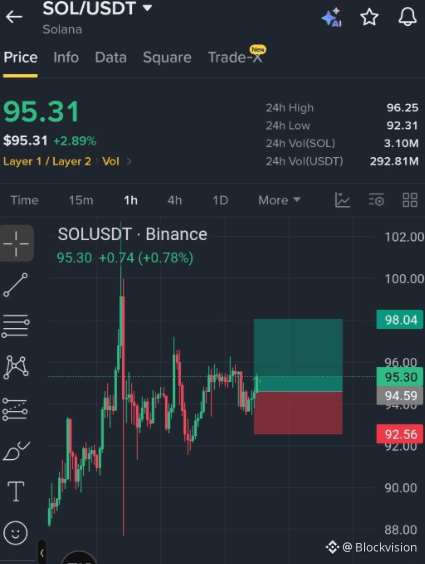This screenshot has width=425, height=564.
Task: Click the 24h Vol(SOL) value 3.10M
Action: click(401, 144)
